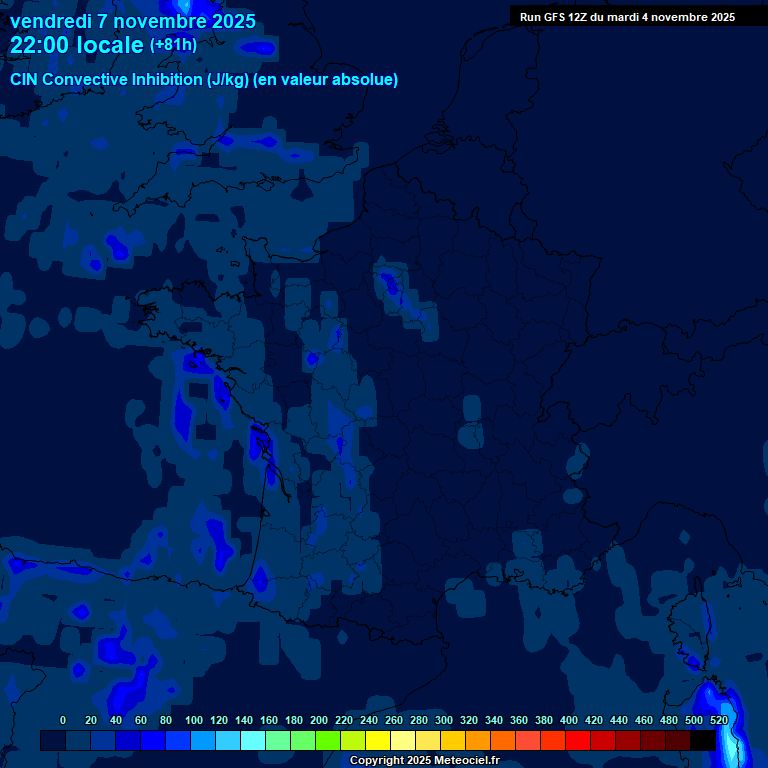Viewport: 768px width, 768px height.
Task: Click the Run GFS 12Z header label
Action: (x=627, y=17)
